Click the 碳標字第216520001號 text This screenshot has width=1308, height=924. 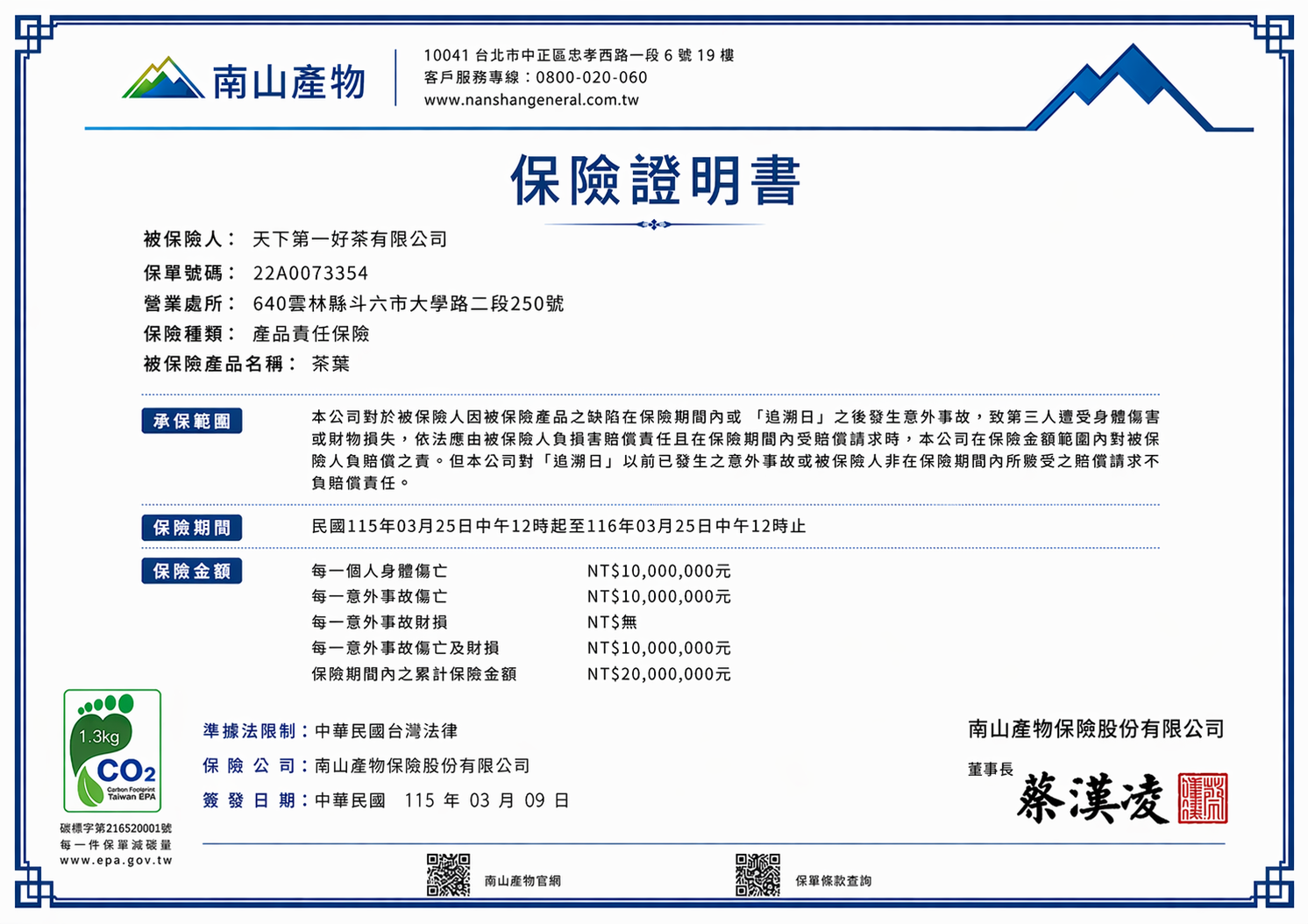(x=116, y=828)
